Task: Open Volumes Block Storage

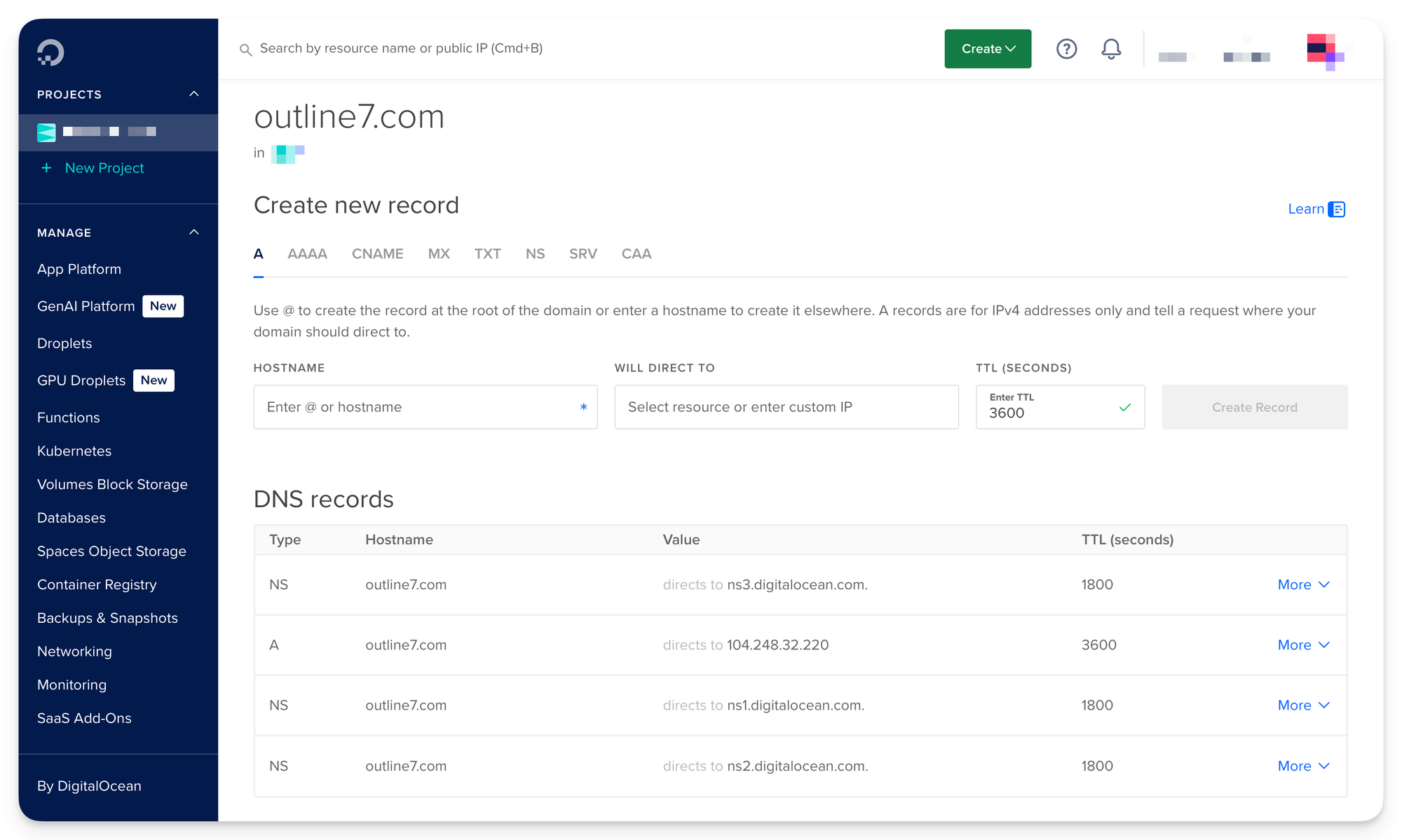Action: (x=112, y=485)
